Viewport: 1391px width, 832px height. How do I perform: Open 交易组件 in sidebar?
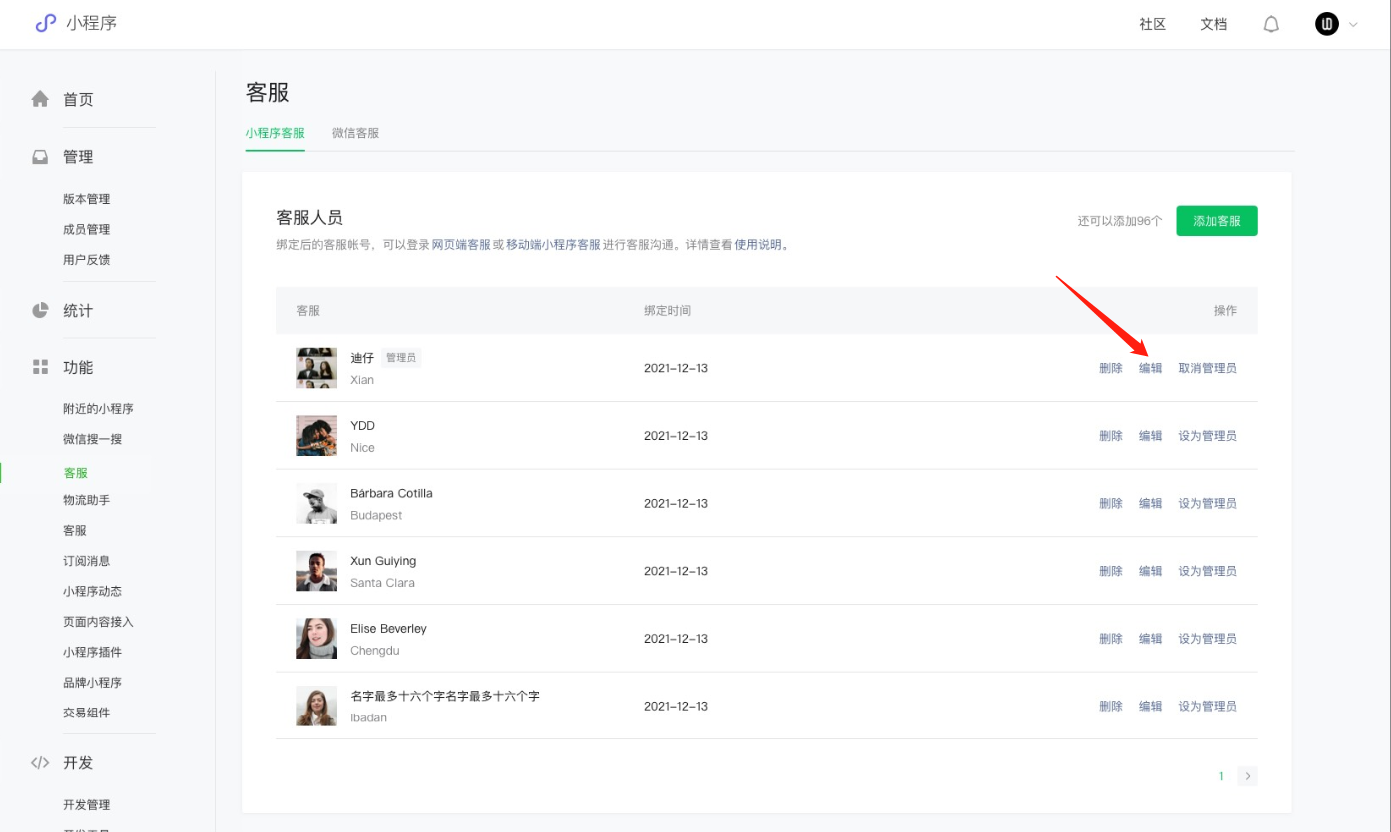coord(86,713)
